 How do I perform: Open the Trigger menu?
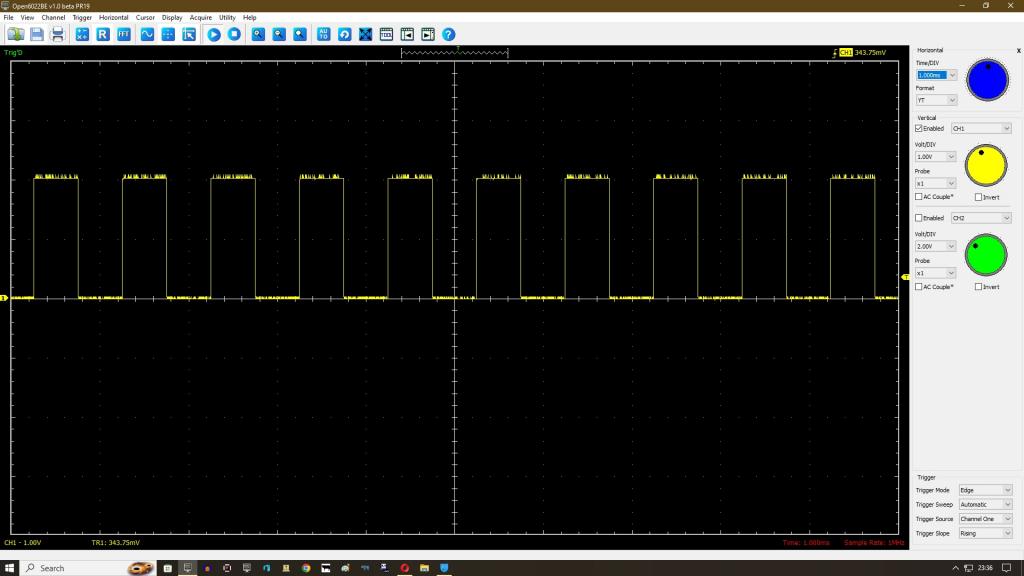82,17
